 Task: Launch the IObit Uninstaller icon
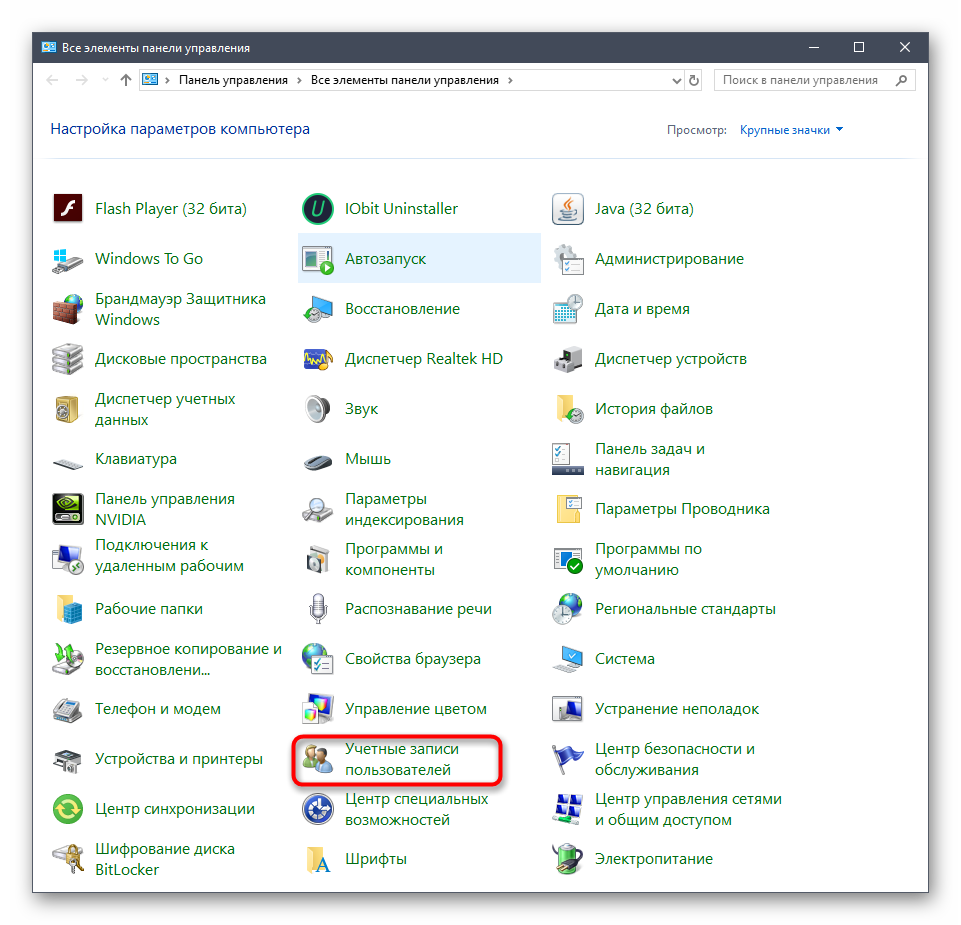(318, 209)
